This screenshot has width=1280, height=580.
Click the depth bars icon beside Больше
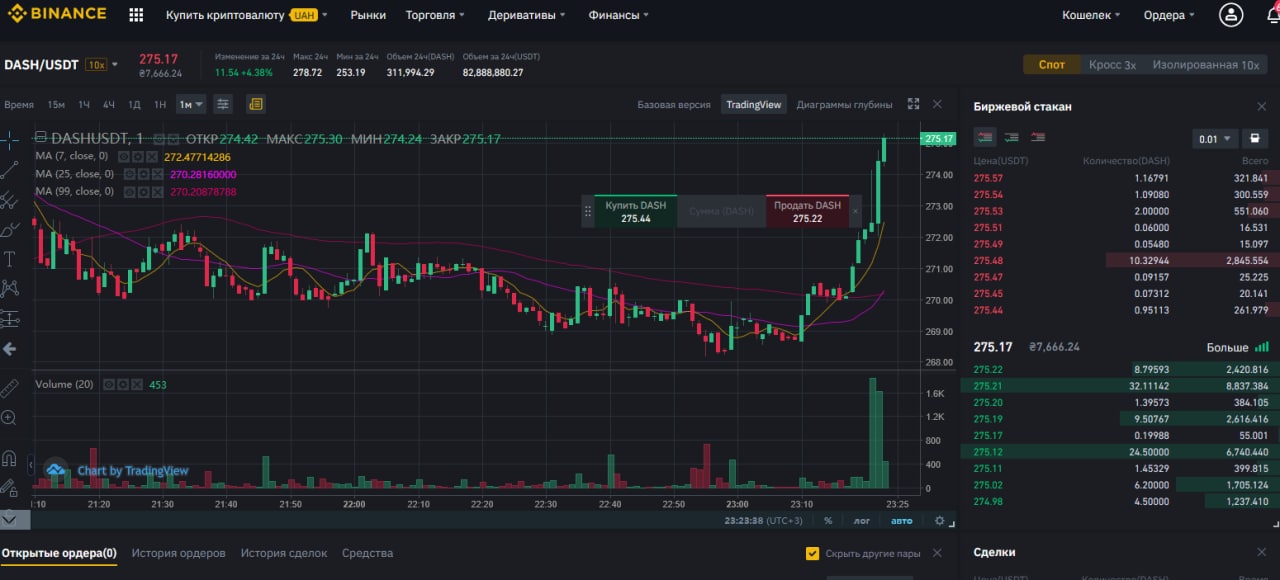click(x=1261, y=347)
